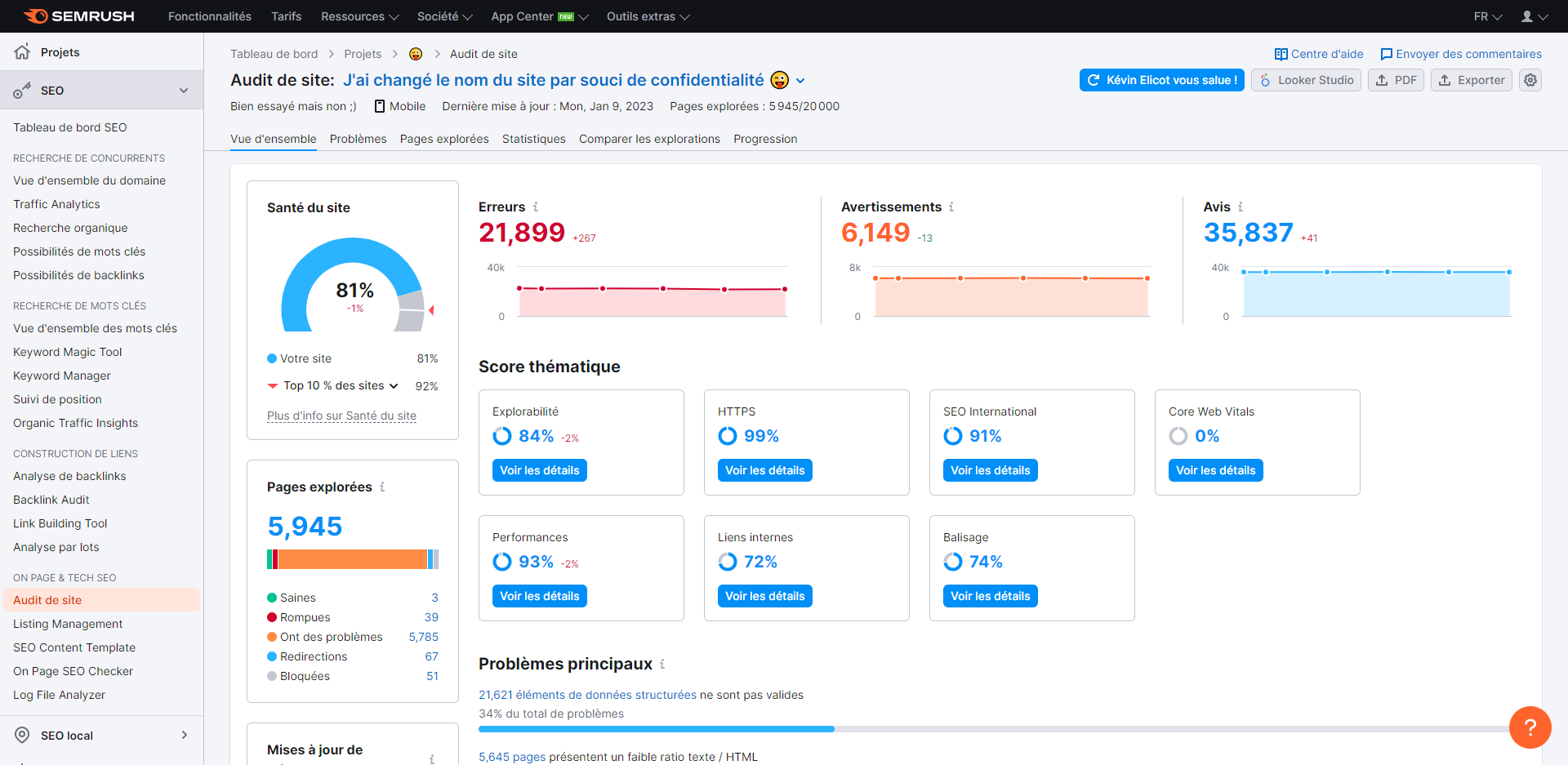Screen dimensions: 1568x765
Task: Click the SEO wrench icon in sidebar
Action: [22, 90]
